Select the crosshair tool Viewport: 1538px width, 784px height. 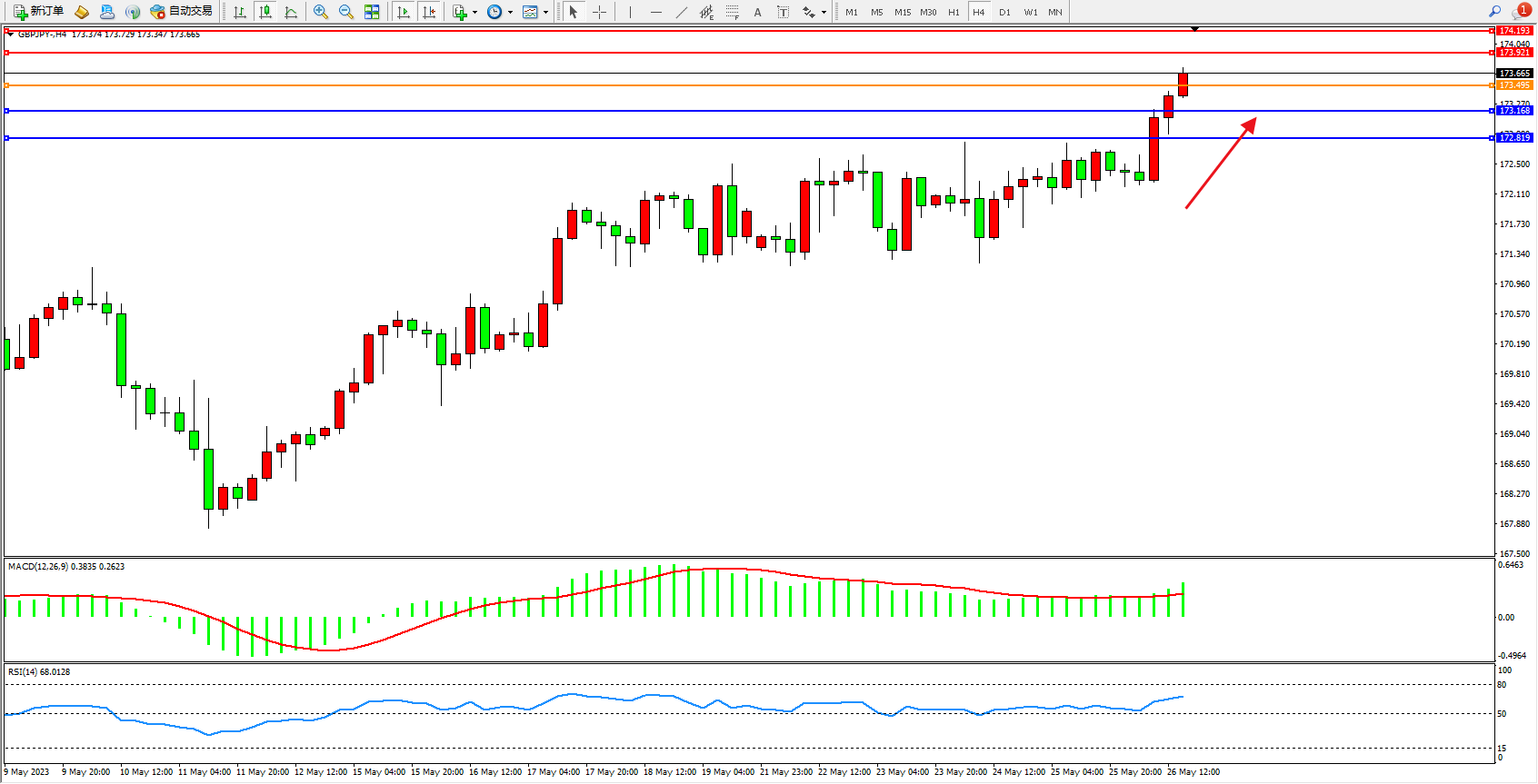click(600, 12)
